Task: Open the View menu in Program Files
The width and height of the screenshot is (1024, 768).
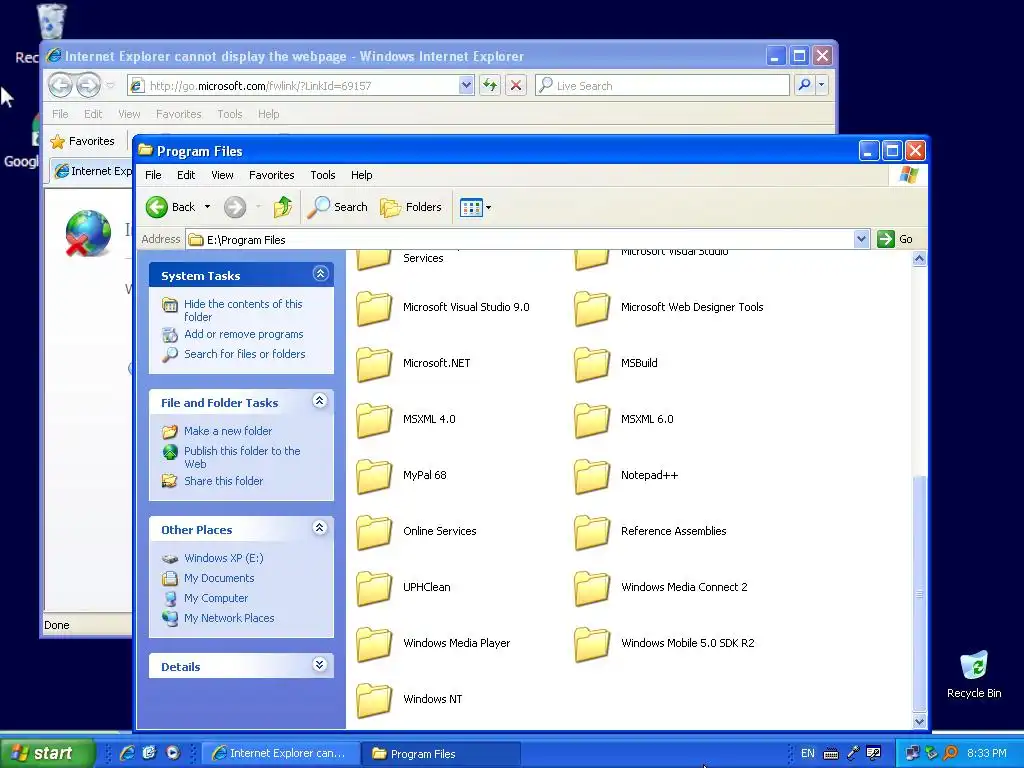Action: tap(222, 175)
